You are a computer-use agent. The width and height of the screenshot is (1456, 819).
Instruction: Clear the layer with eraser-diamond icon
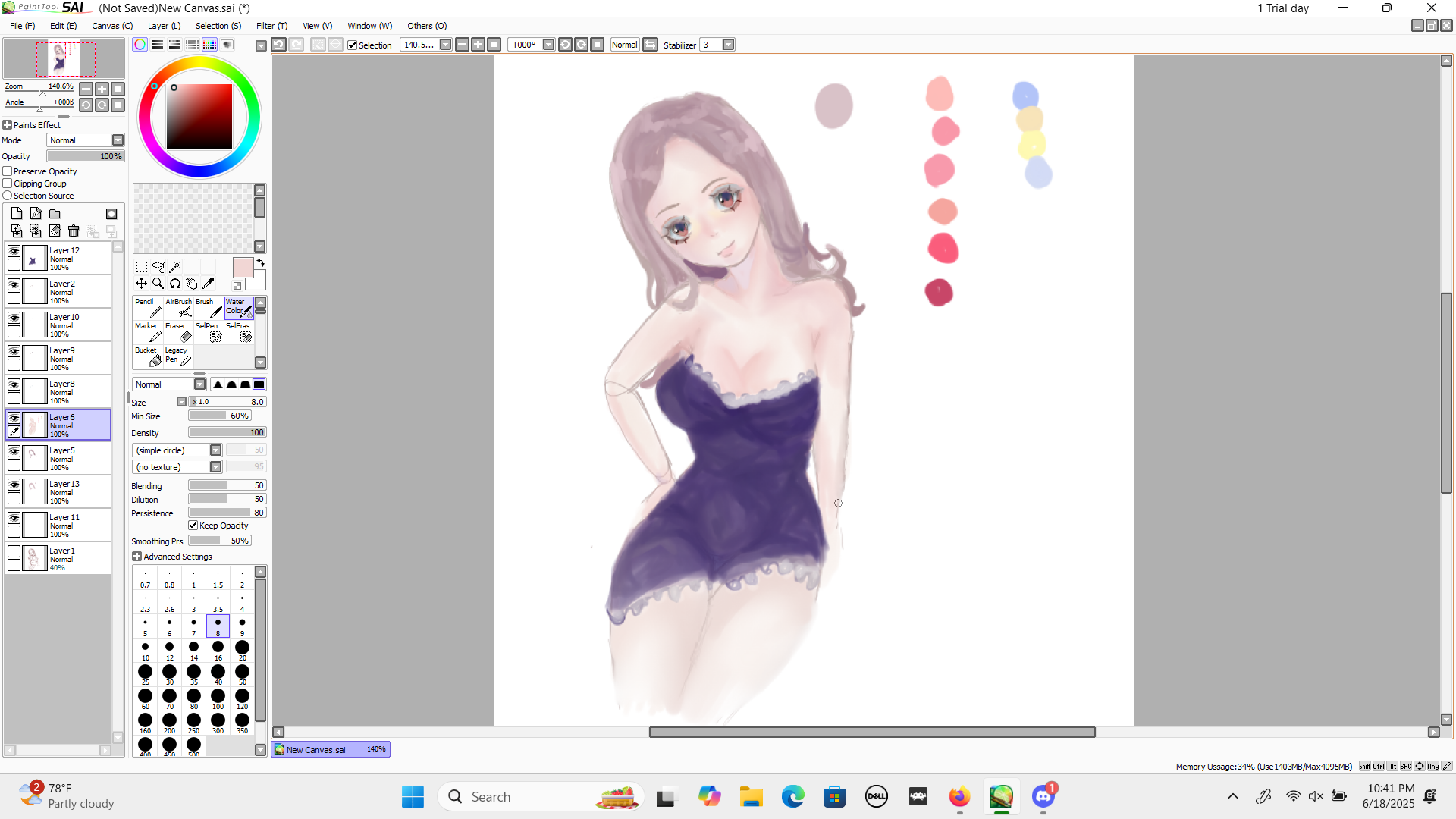[x=55, y=231]
